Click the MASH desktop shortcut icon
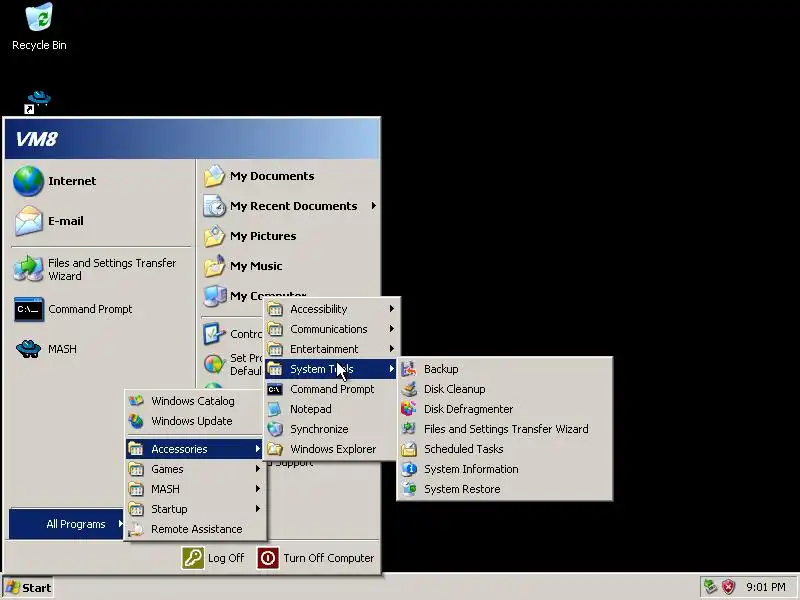Image resolution: width=800 pixels, height=600 pixels. click(x=38, y=102)
